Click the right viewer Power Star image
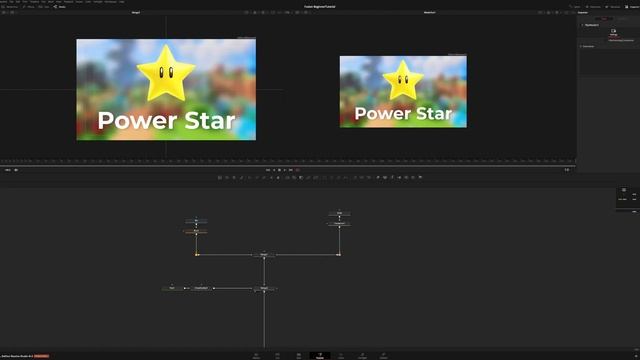Image resolution: width=640 pixels, height=360 pixels. (403, 91)
